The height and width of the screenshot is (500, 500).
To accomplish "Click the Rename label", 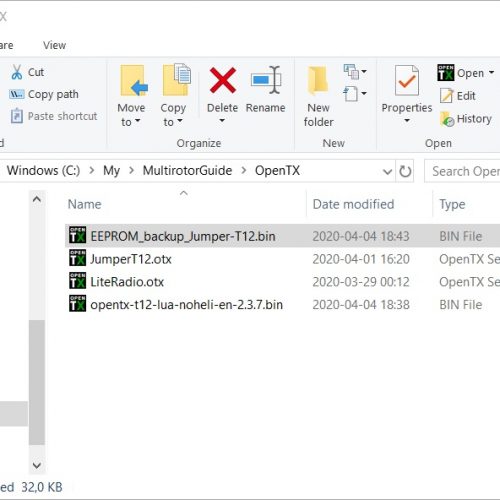I will tap(266, 108).
